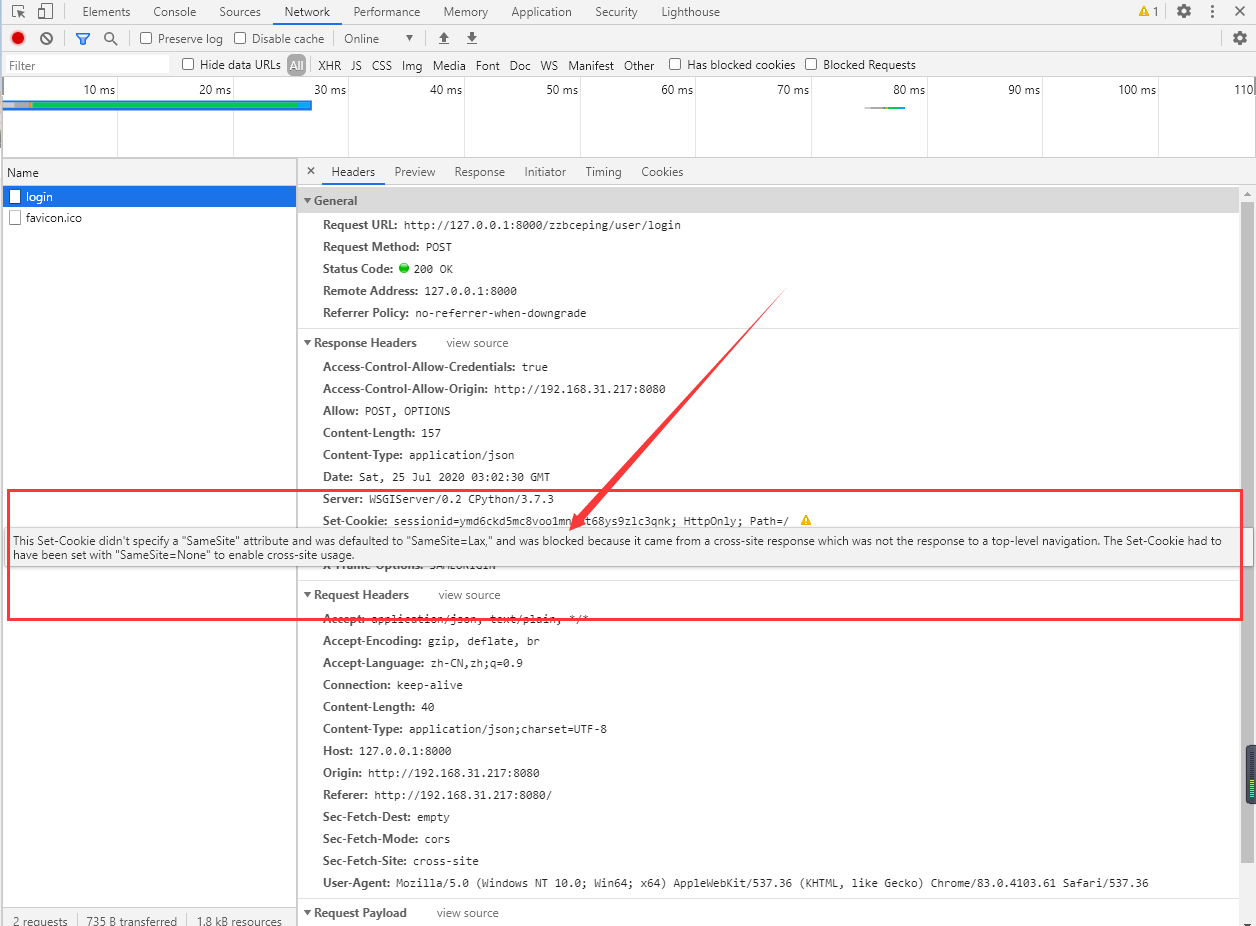
Task: Clear the network log icon
Action: (x=46, y=38)
